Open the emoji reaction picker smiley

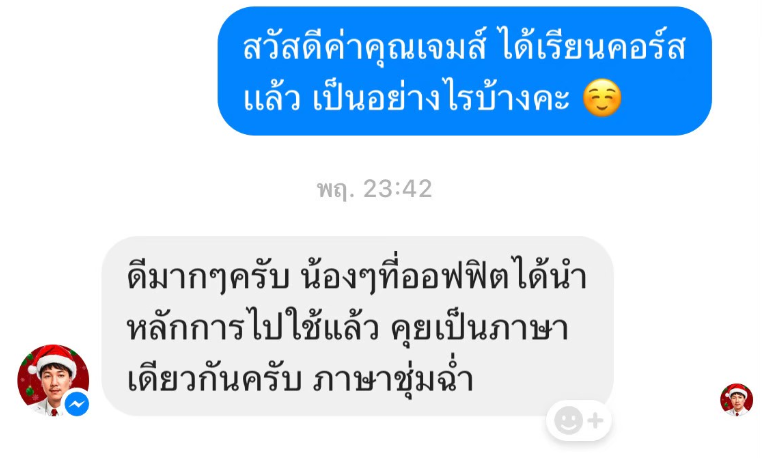click(x=568, y=420)
